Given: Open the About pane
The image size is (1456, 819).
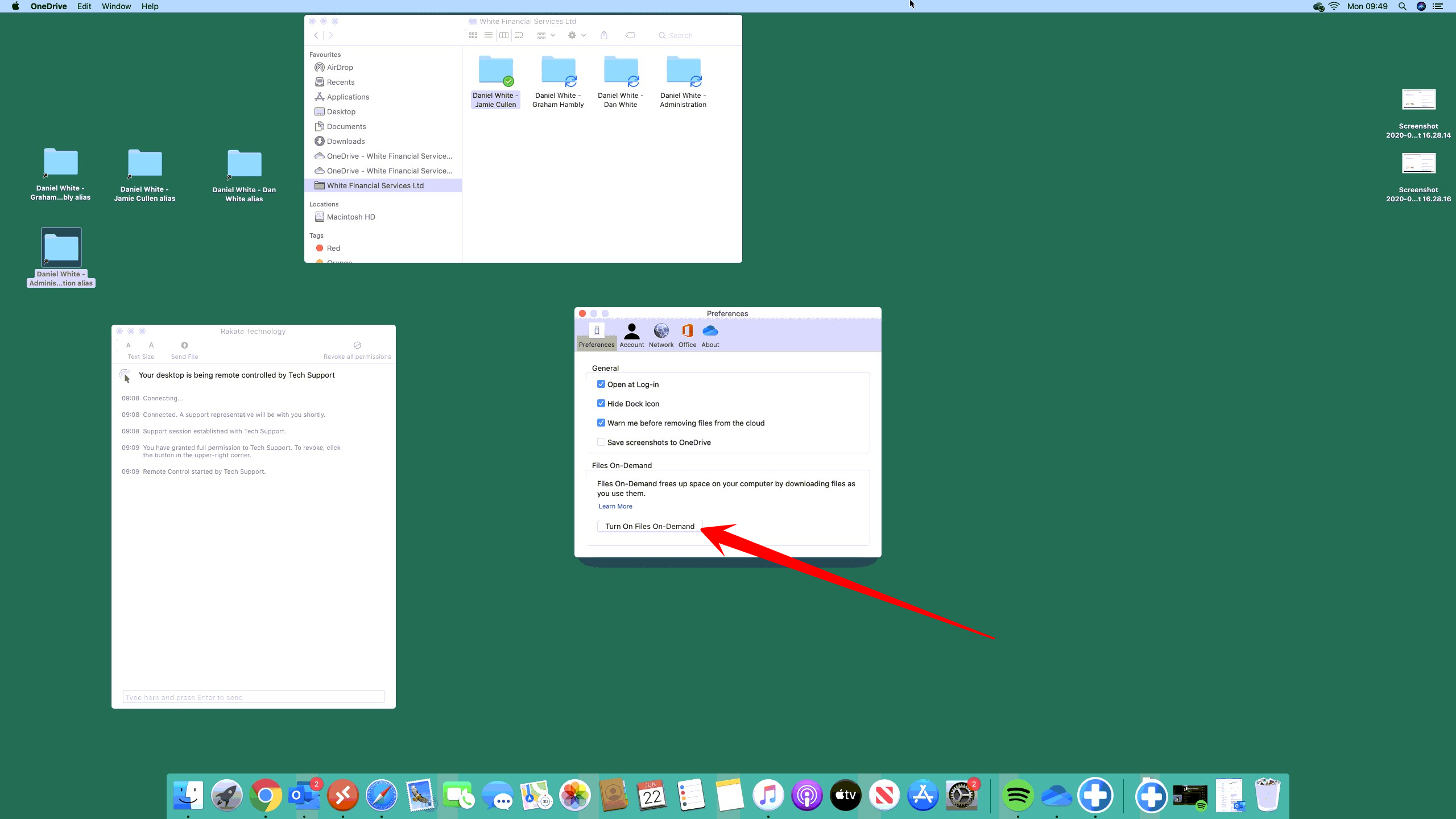Looking at the screenshot, I should pyautogui.click(x=710, y=335).
